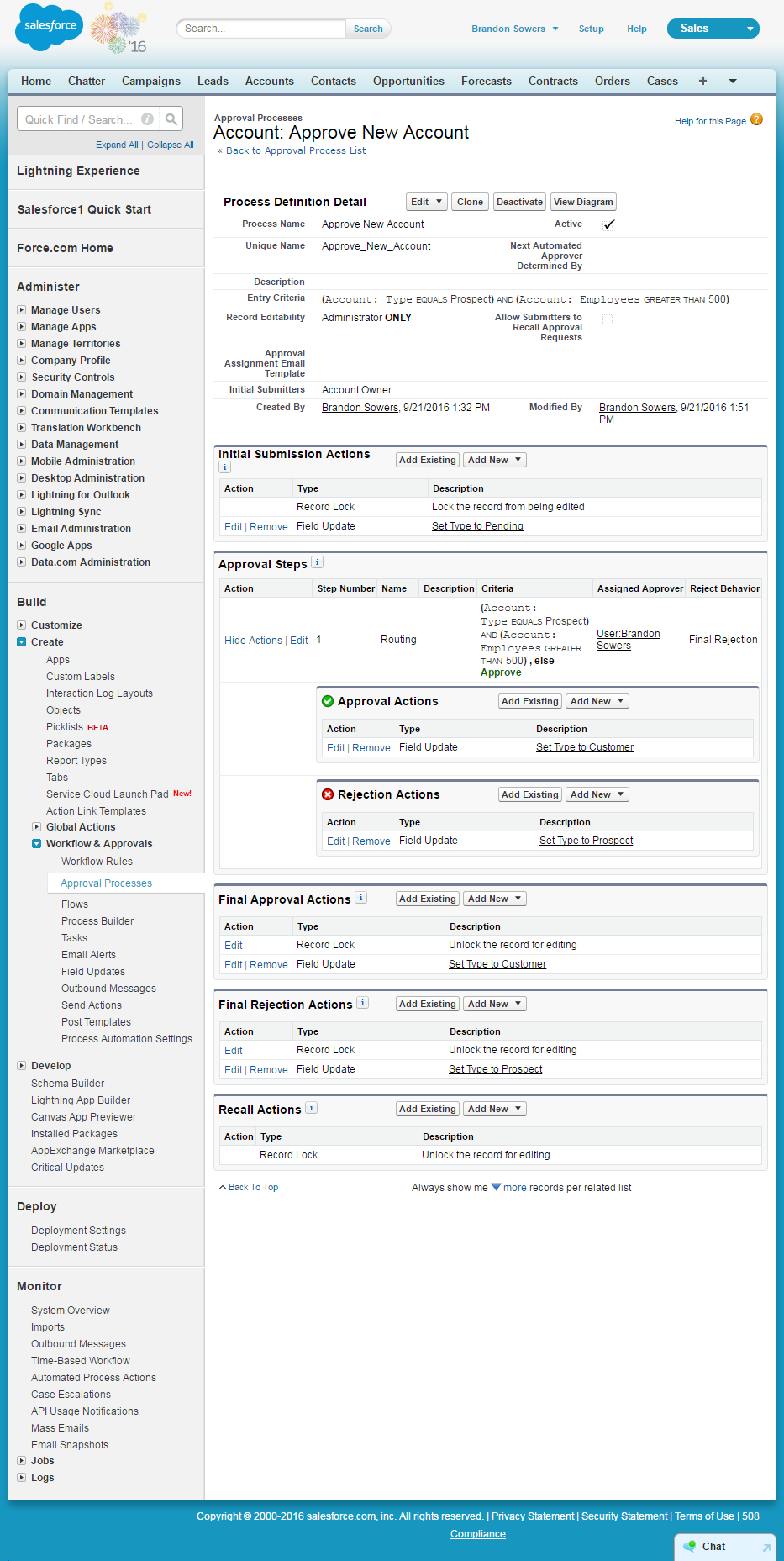Toggle the Active checkbox
Image resolution: width=784 pixels, height=1561 pixels.
pos(608,224)
